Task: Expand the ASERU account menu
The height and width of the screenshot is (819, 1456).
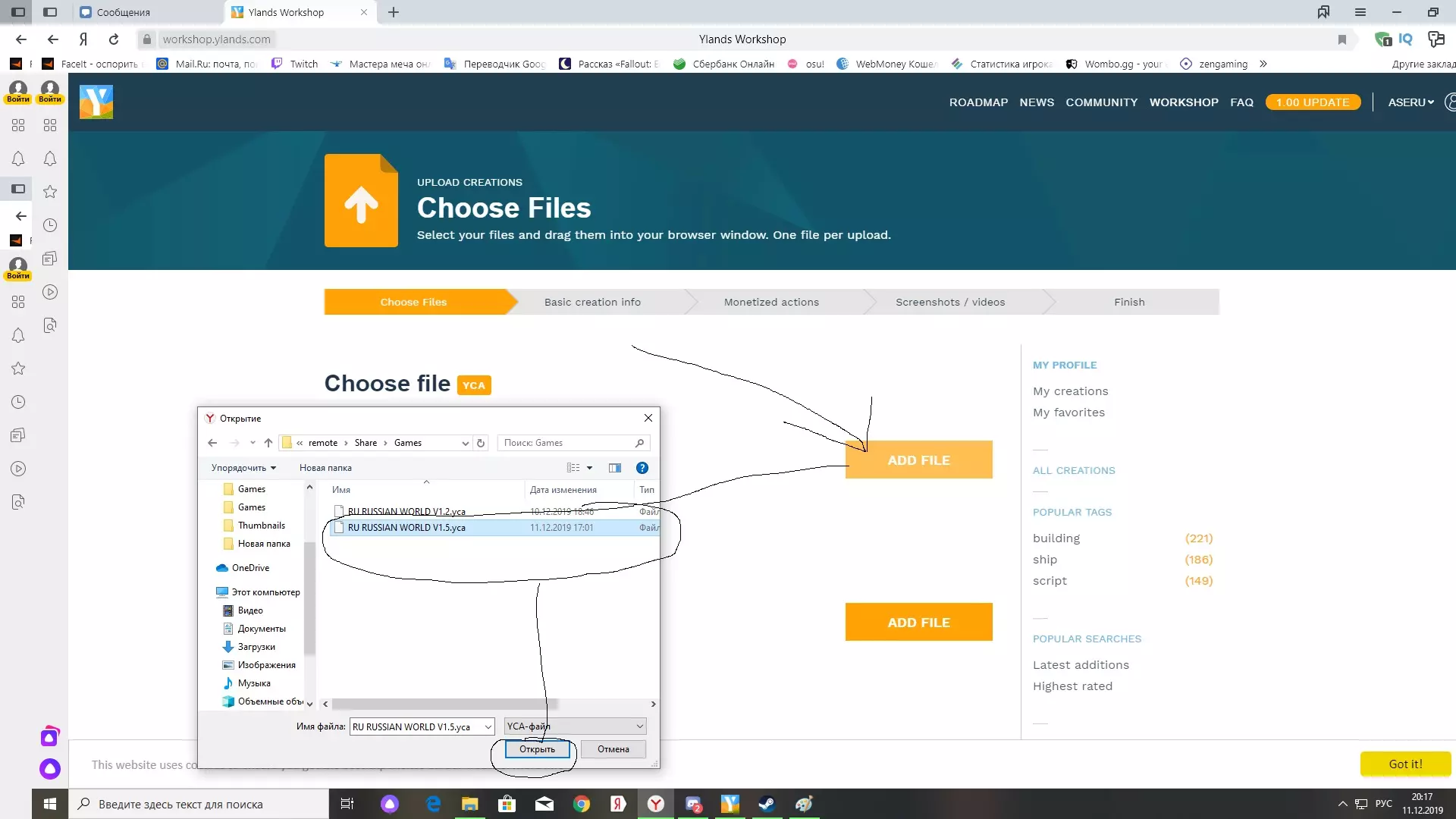Action: (x=1410, y=102)
